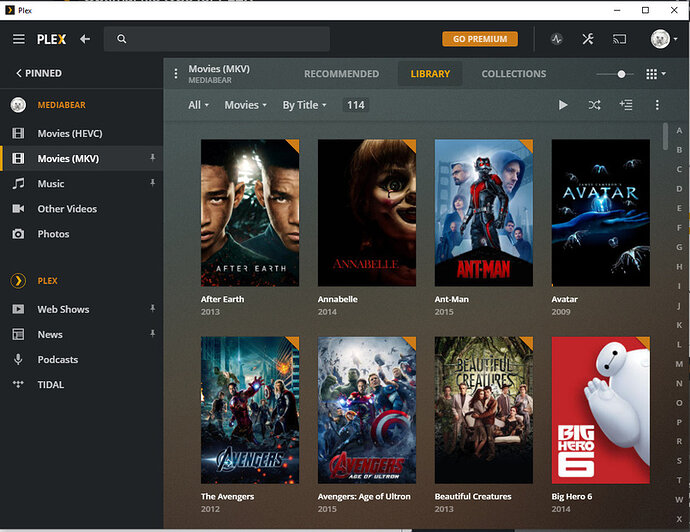Click the After Earth title link
Screen dimensions: 690x532
[222, 299]
